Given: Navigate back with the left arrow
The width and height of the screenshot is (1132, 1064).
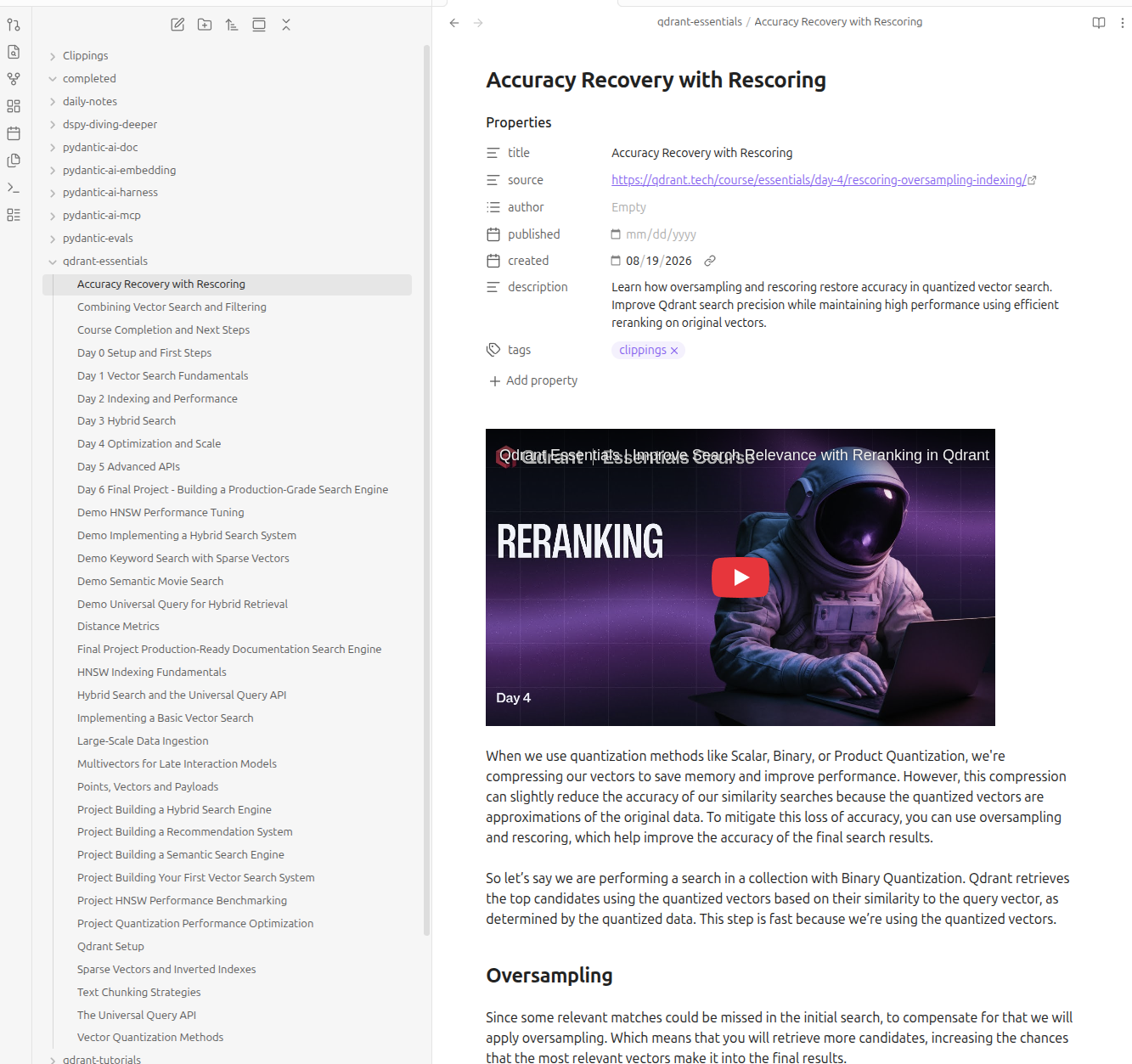Looking at the screenshot, I should coord(454,23).
